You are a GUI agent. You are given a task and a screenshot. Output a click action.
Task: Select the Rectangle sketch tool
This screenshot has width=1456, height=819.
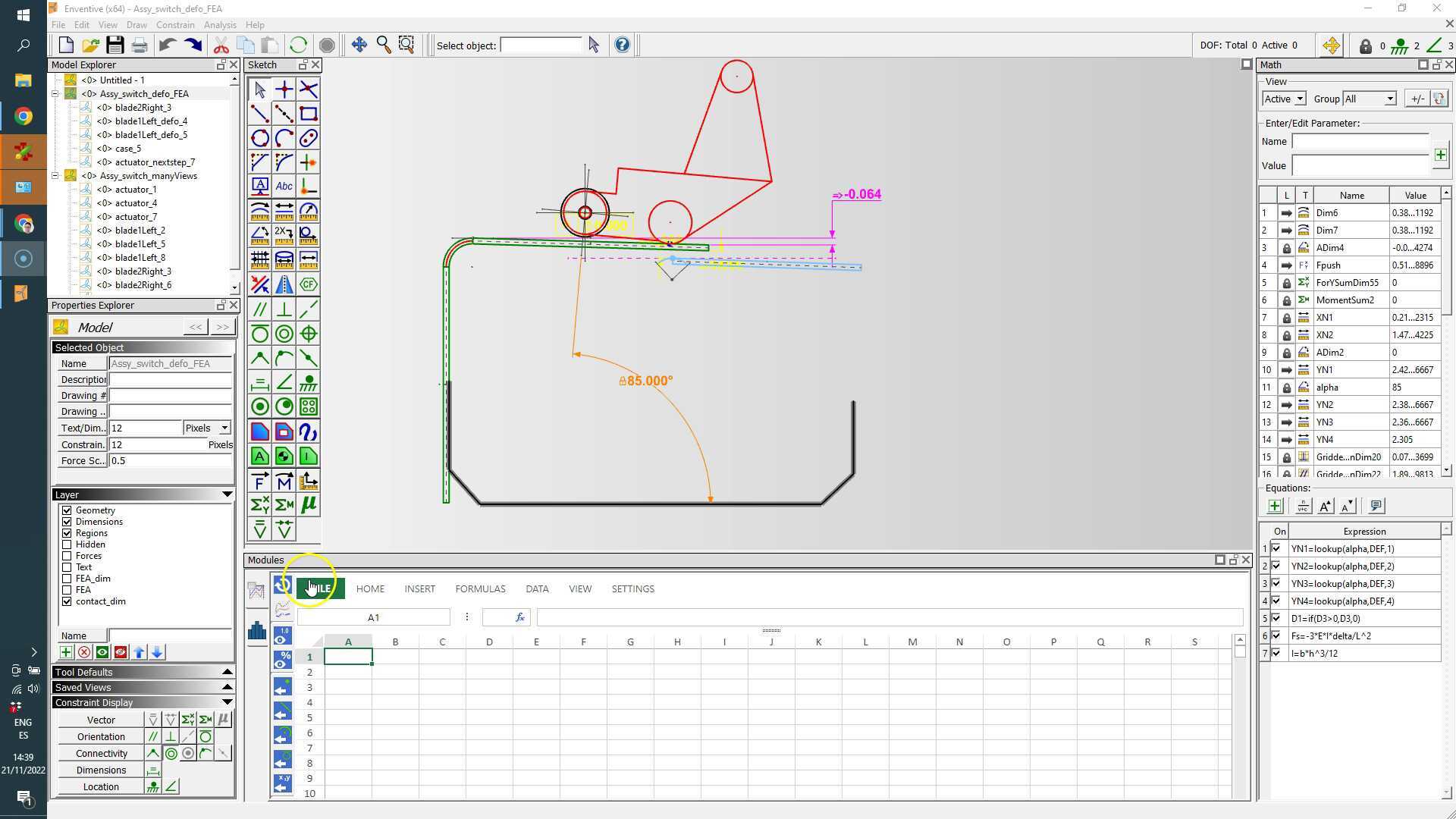click(x=309, y=114)
